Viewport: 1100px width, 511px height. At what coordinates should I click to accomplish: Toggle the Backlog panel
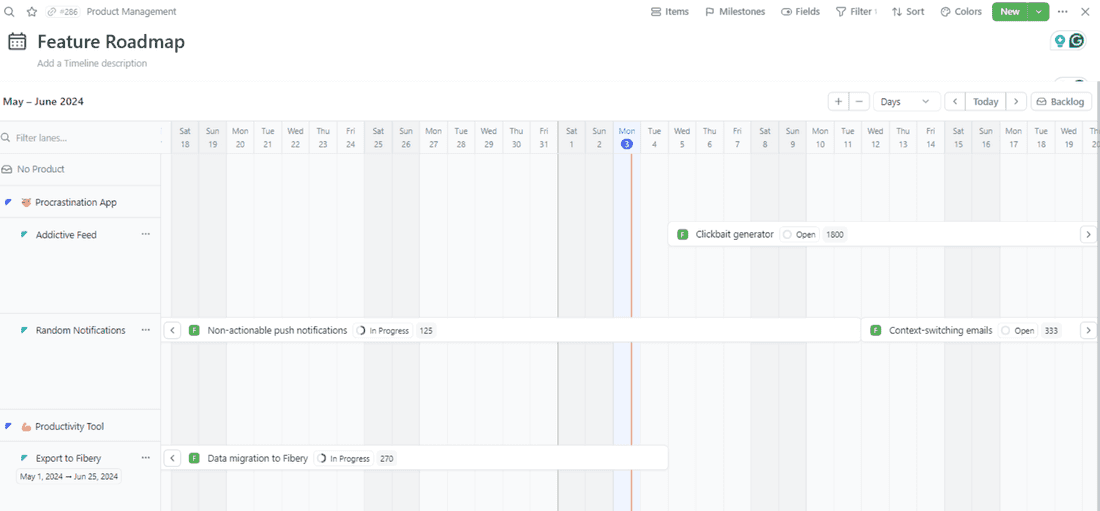click(x=1060, y=102)
